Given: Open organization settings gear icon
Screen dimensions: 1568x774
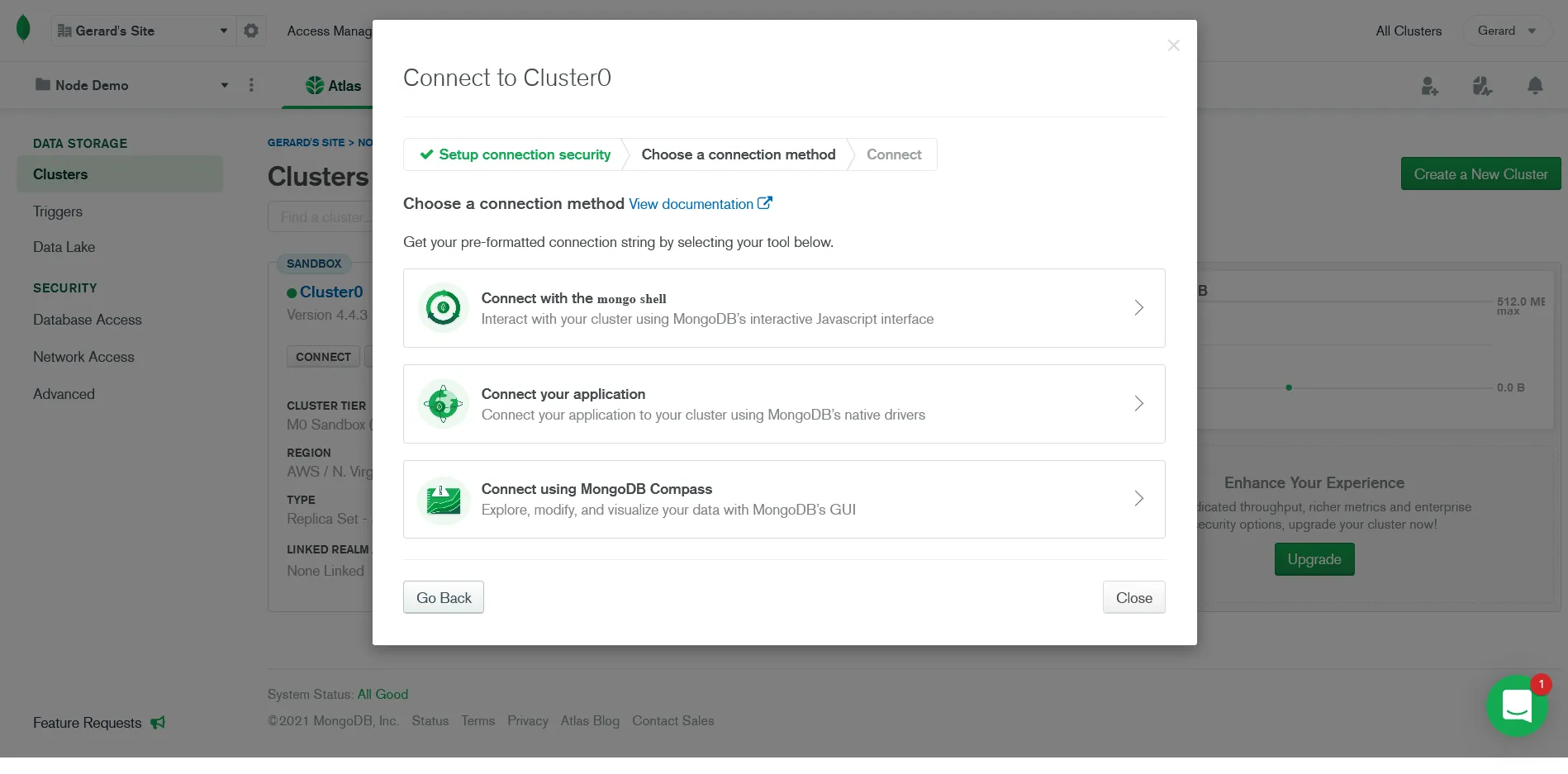Looking at the screenshot, I should click(251, 31).
